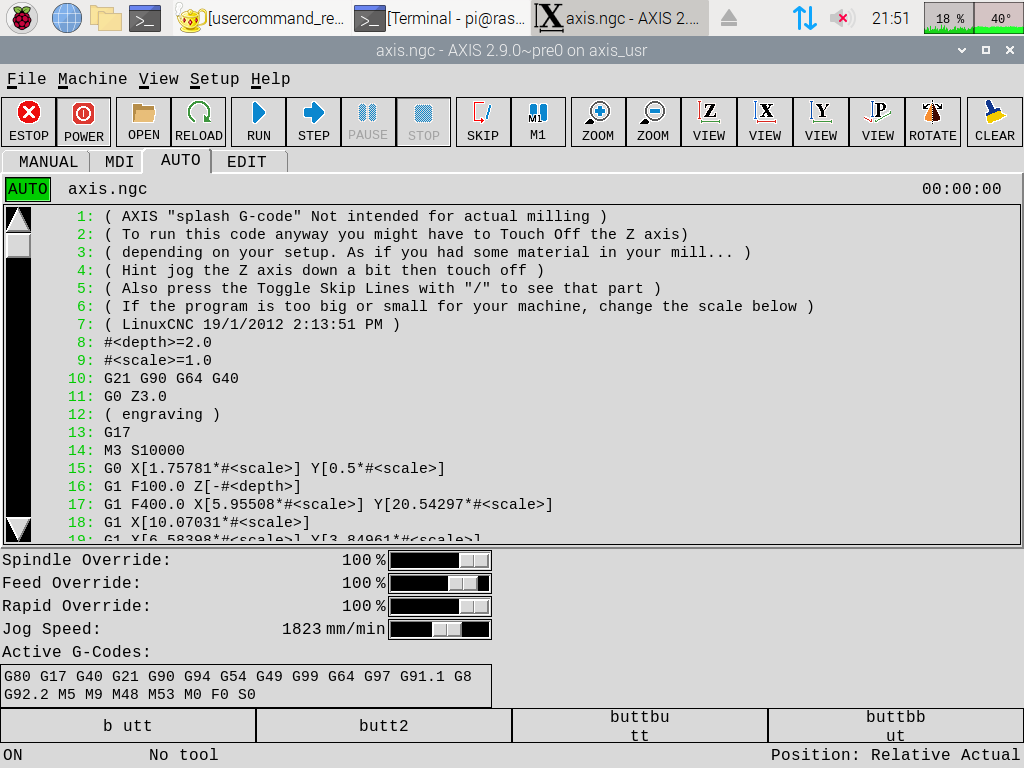Click the PAUSE execution button
1024x768 pixels.
point(368,122)
